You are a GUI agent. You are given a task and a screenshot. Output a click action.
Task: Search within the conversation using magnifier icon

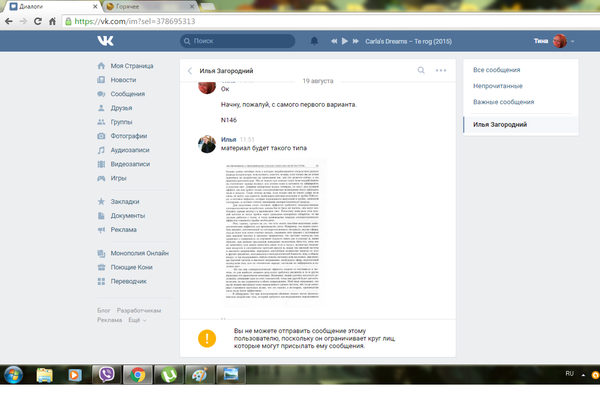point(421,71)
